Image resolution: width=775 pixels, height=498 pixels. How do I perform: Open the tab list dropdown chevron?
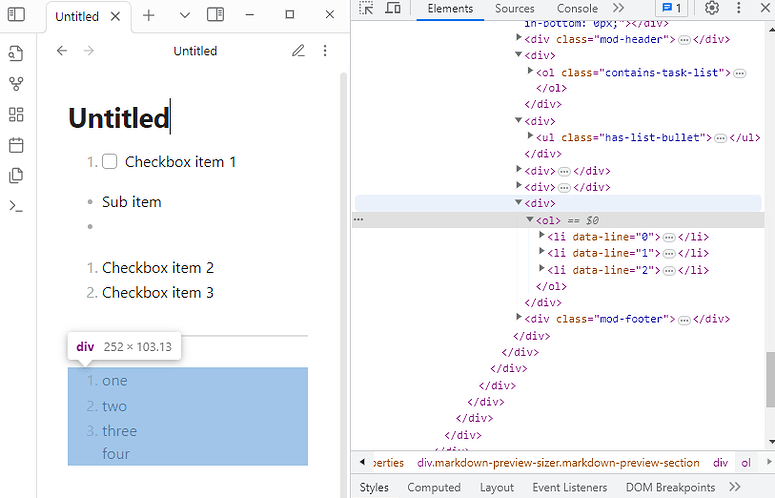point(184,15)
